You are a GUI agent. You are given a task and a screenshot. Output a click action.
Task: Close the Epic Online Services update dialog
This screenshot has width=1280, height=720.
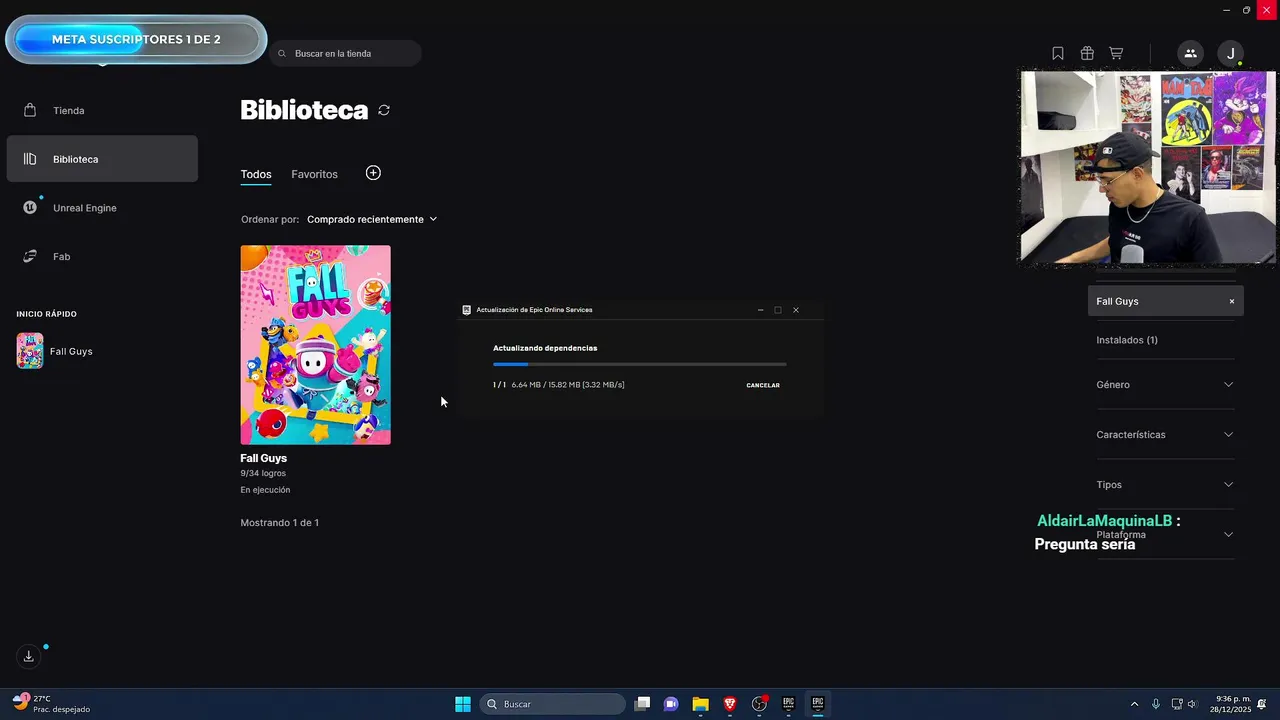tap(796, 310)
